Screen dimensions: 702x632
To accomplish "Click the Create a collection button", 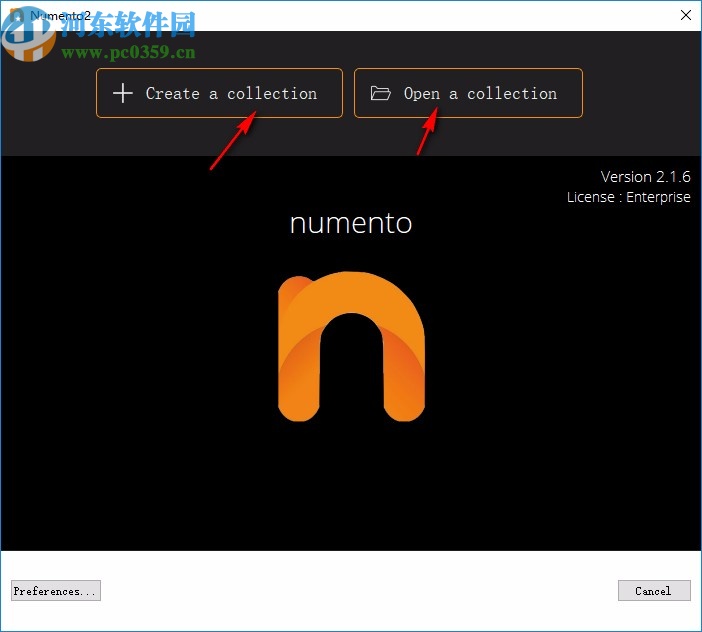I will pyautogui.click(x=219, y=93).
